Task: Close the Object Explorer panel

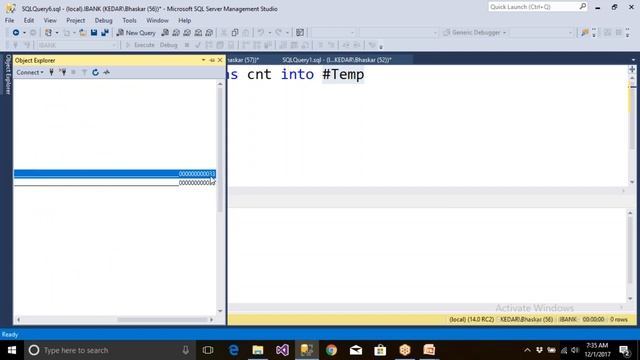Action: click(220, 60)
